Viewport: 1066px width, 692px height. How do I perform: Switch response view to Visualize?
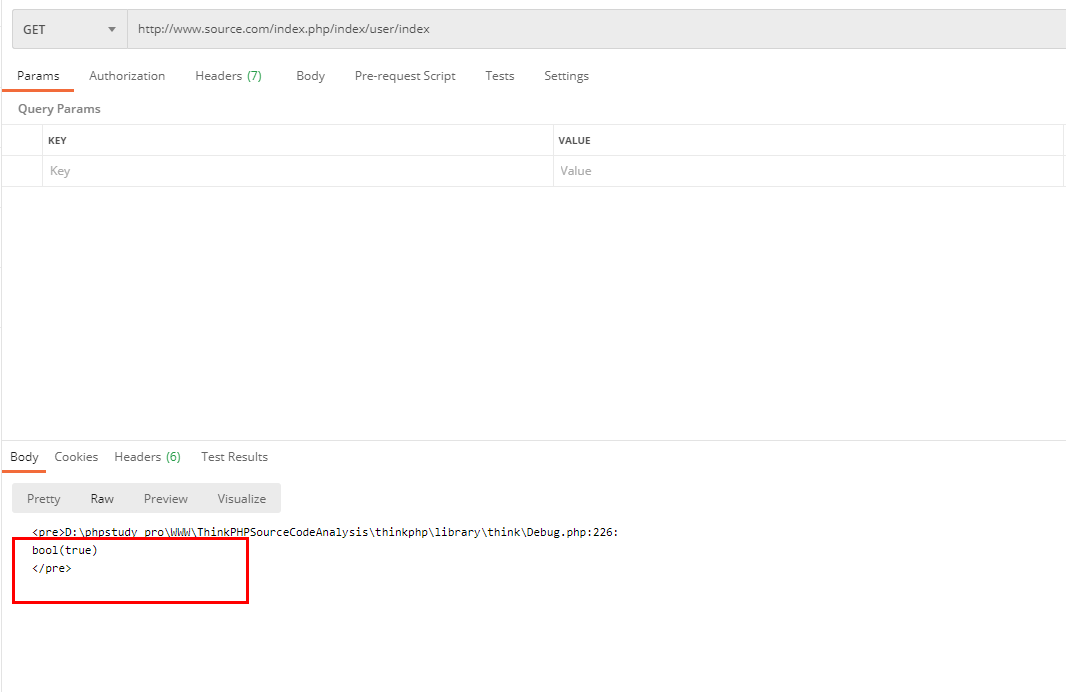pos(241,499)
